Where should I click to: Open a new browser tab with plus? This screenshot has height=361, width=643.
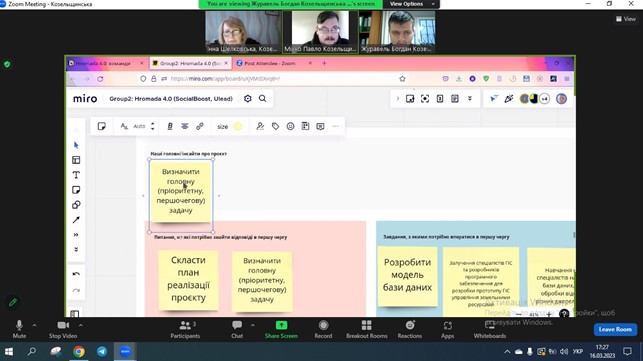pos(324,63)
